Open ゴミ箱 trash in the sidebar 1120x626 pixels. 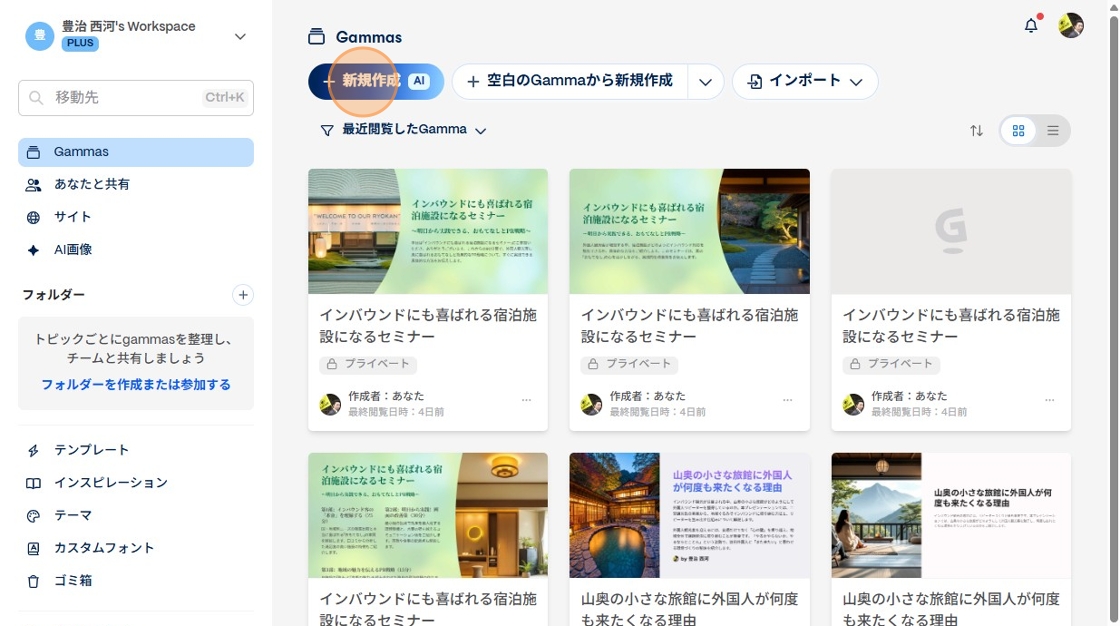tap(136, 581)
